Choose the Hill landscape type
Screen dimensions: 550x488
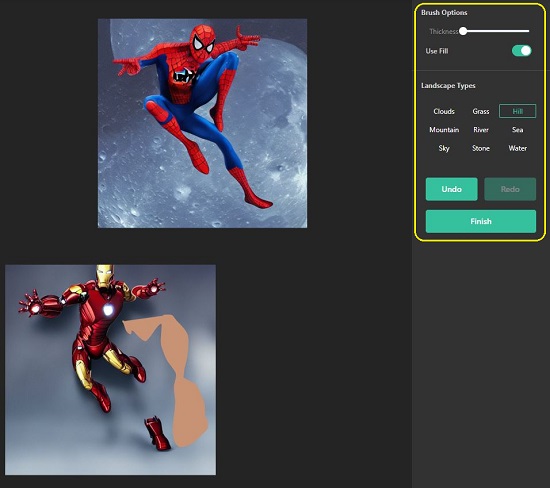[517, 111]
